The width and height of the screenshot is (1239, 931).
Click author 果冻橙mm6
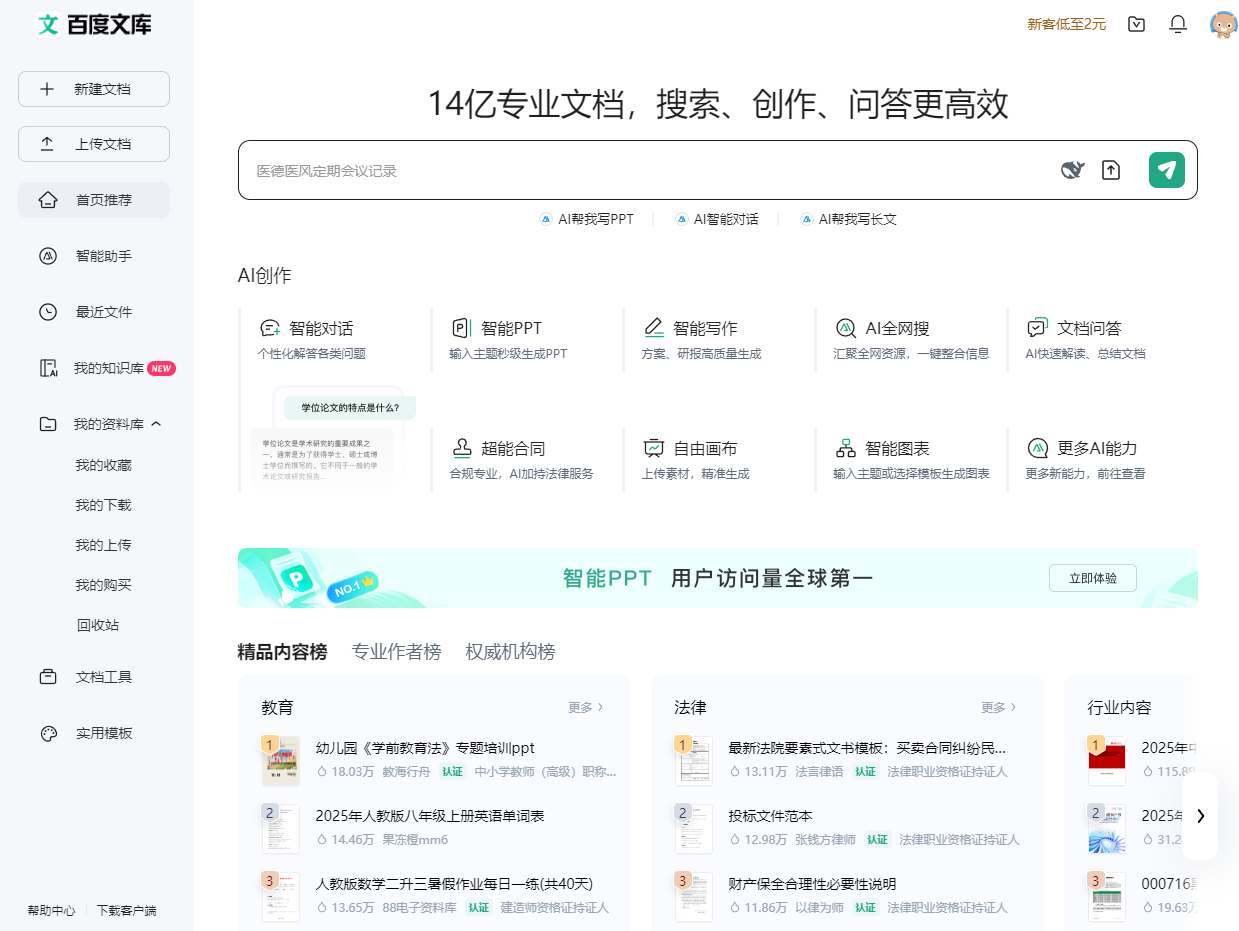(415, 840)
